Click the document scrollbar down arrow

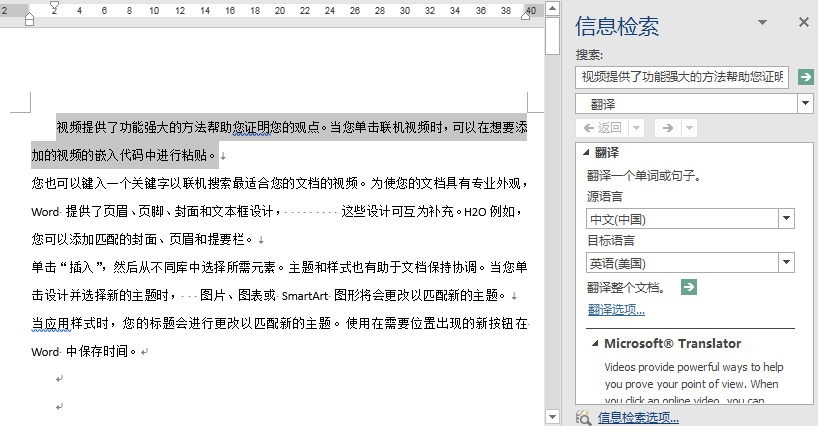click(552, 417)
